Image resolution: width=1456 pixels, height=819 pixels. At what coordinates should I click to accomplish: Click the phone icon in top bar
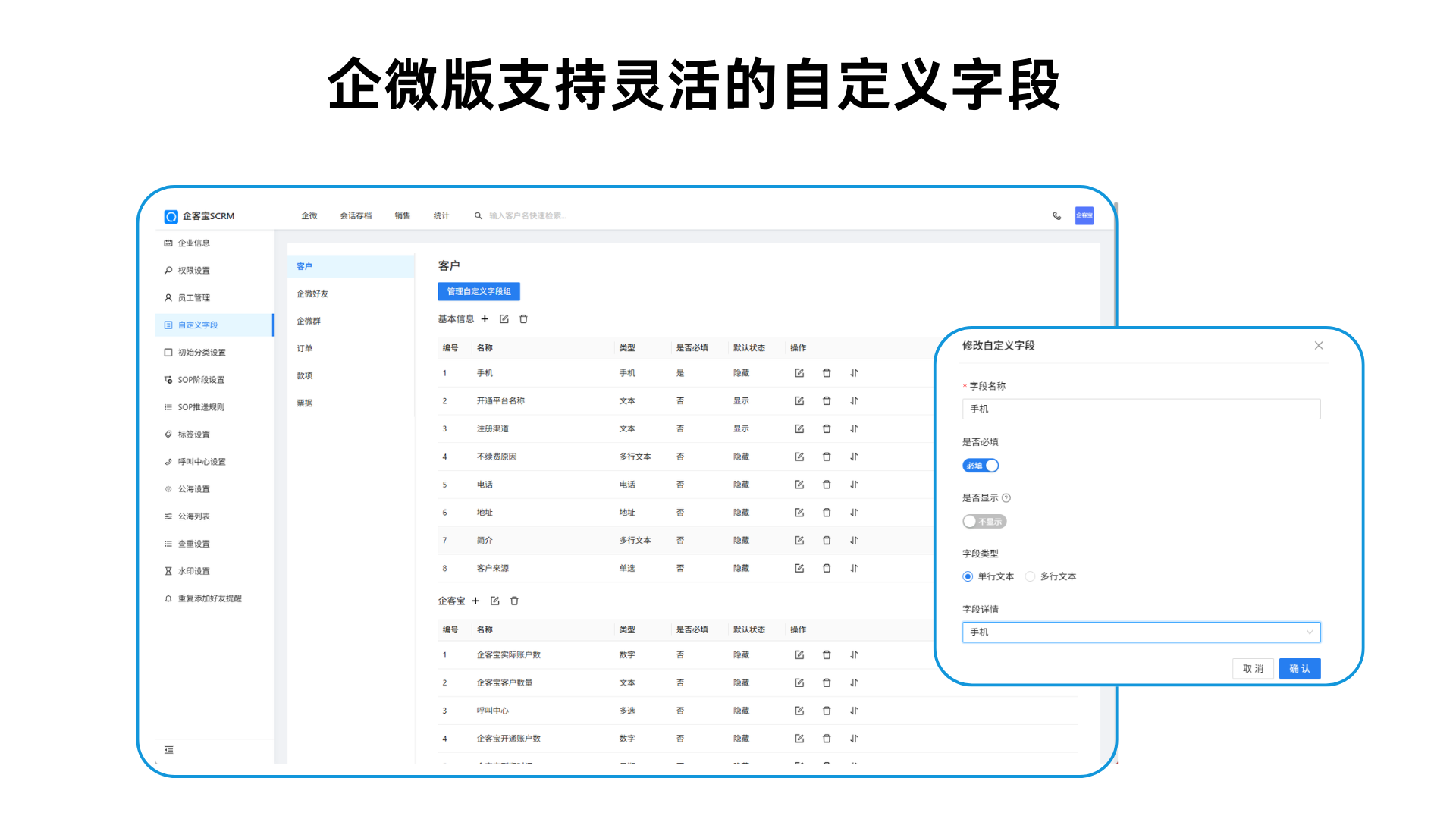[1056, 216]
